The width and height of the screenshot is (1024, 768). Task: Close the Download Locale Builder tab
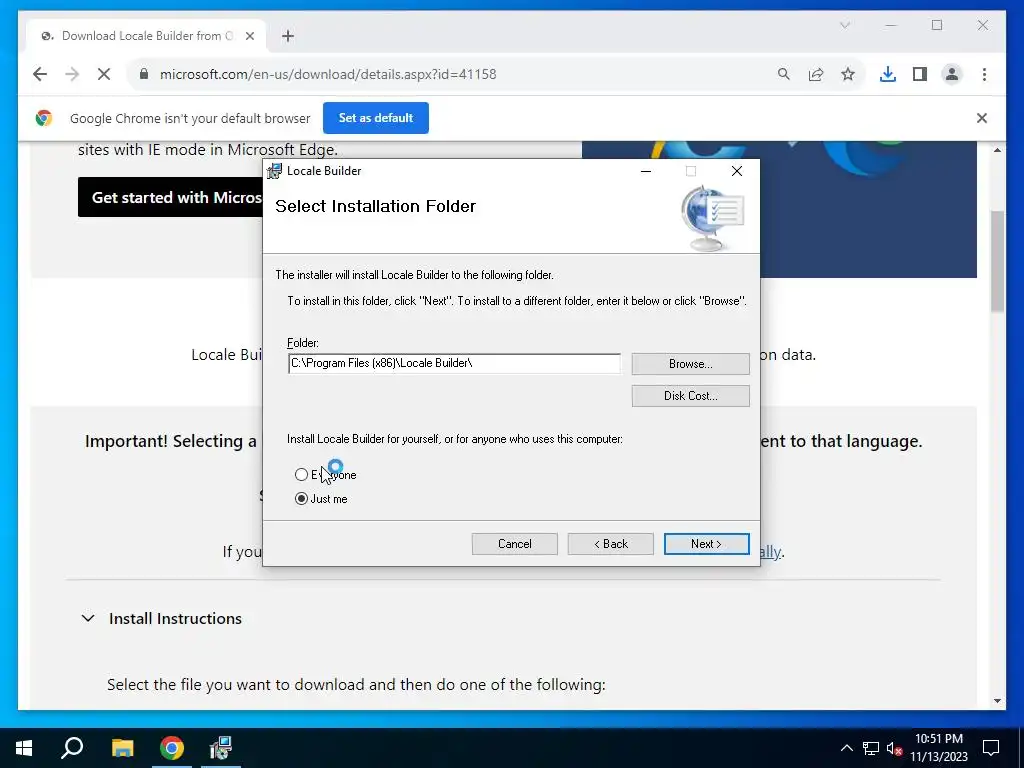pos(249,36)
